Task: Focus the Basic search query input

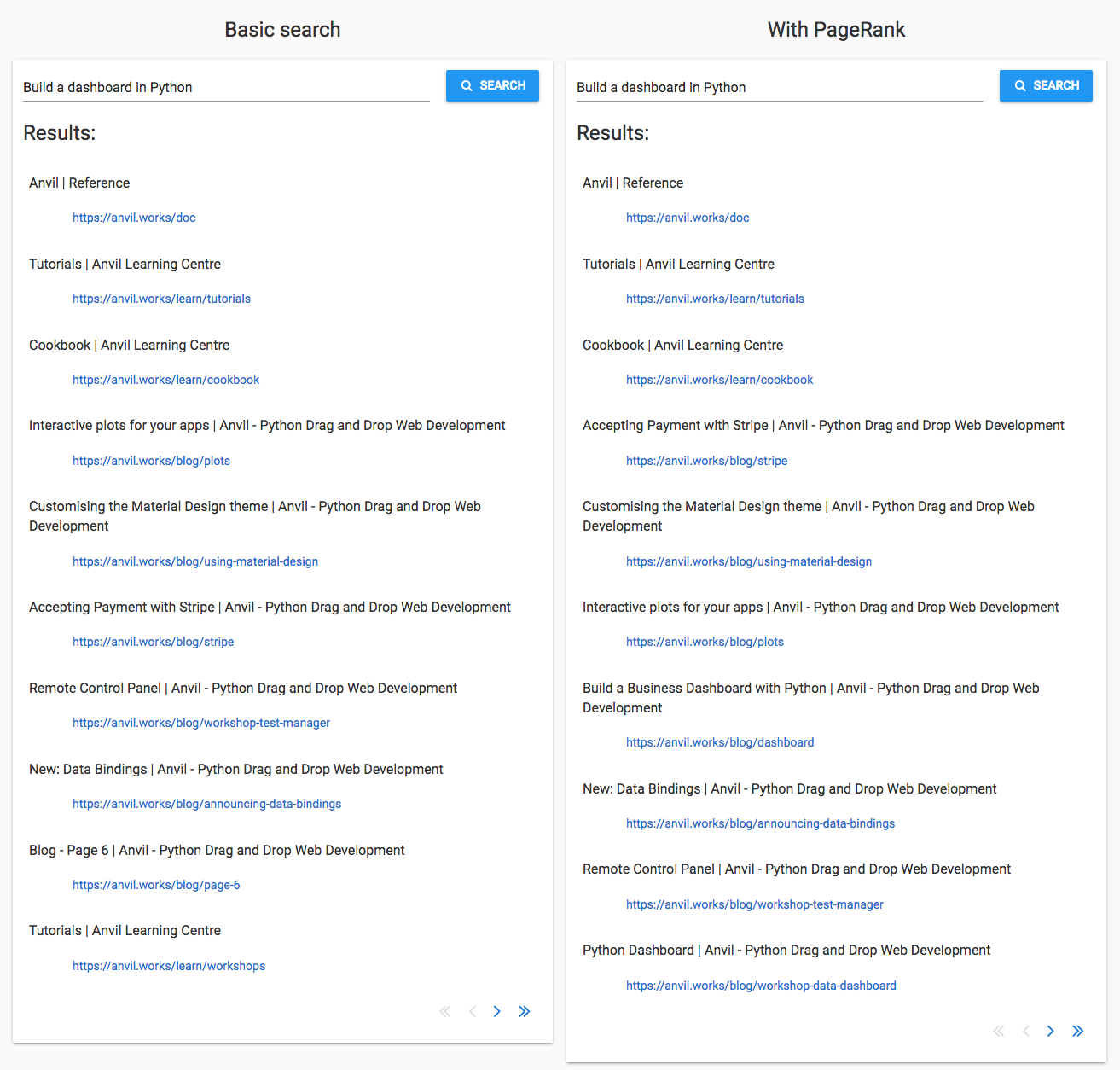Action: [x=226, y=87]
